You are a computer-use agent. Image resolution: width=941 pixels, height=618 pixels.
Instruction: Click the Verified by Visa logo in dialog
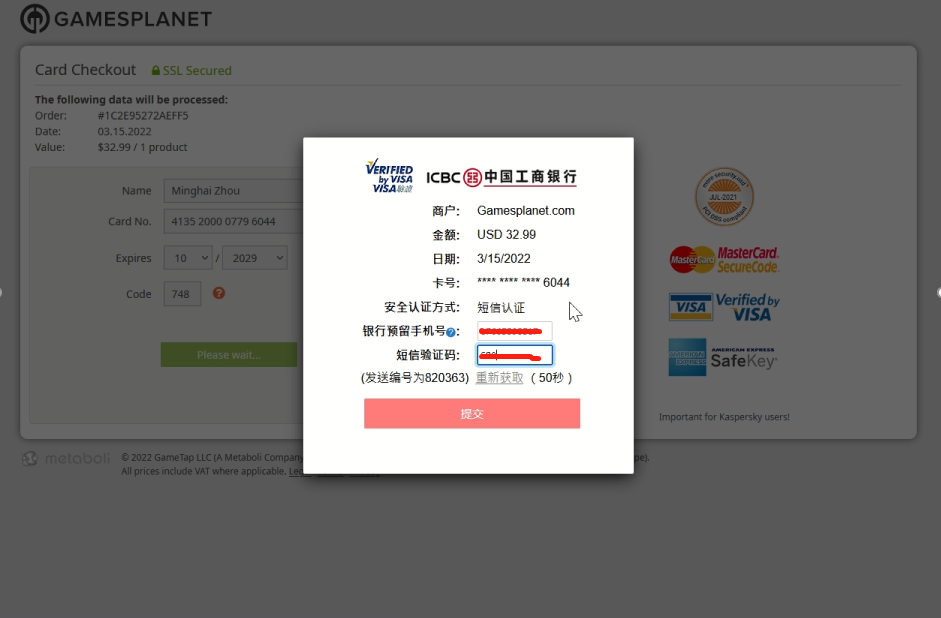[389, 175]
